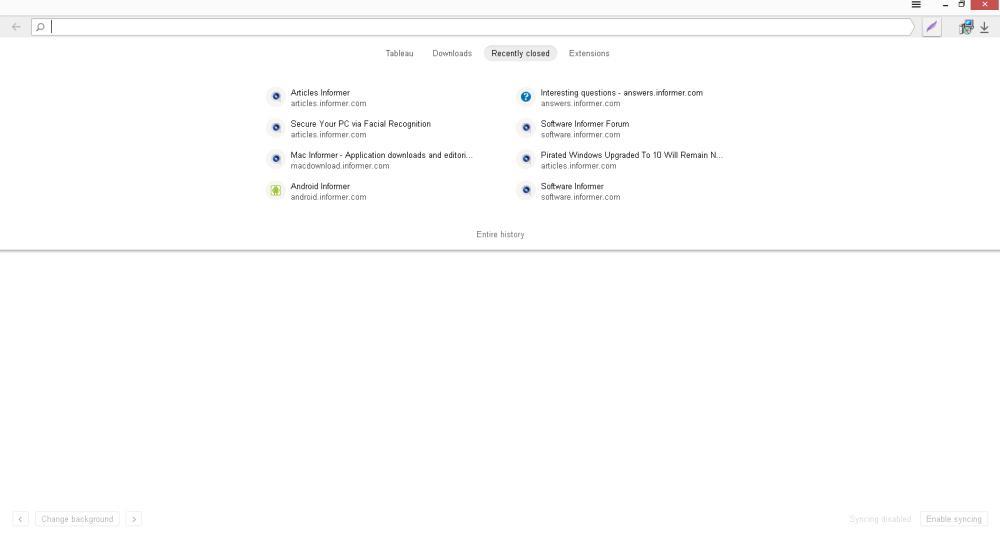Open the Entire history link
This screenshot has width=1000, height=535.
(500, 235)
